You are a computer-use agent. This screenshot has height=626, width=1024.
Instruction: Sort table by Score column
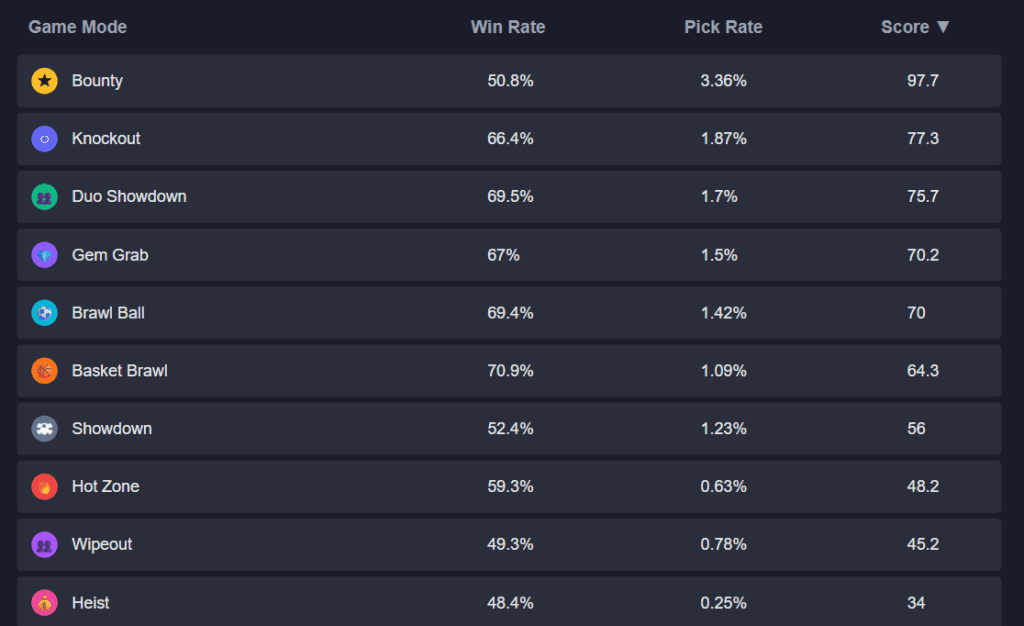(915, 27)
